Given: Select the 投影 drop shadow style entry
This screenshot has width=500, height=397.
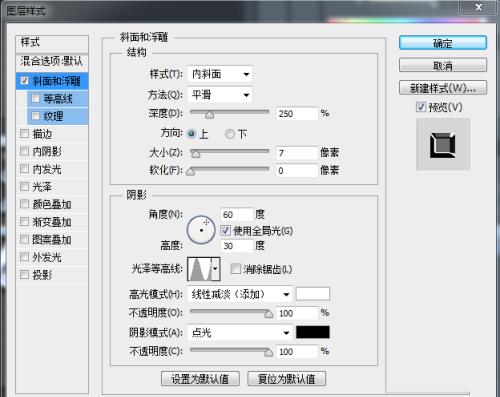Looking at the screenshot, I should tap(52, 275).
